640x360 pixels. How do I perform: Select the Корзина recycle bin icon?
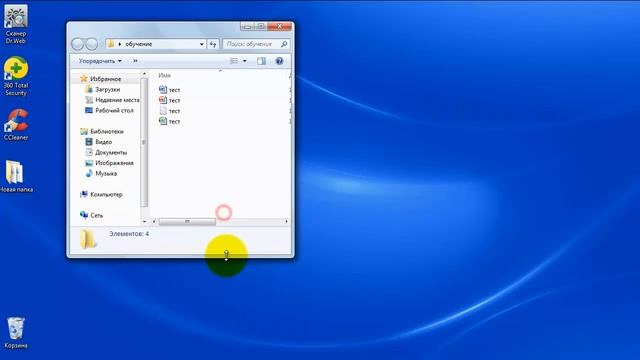(x=16, y=333)
